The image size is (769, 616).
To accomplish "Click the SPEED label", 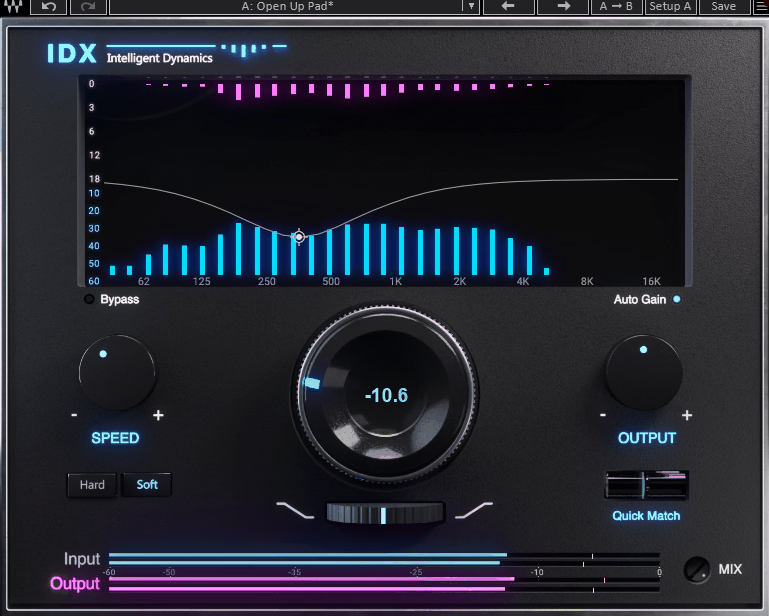I will click(115, 438).
